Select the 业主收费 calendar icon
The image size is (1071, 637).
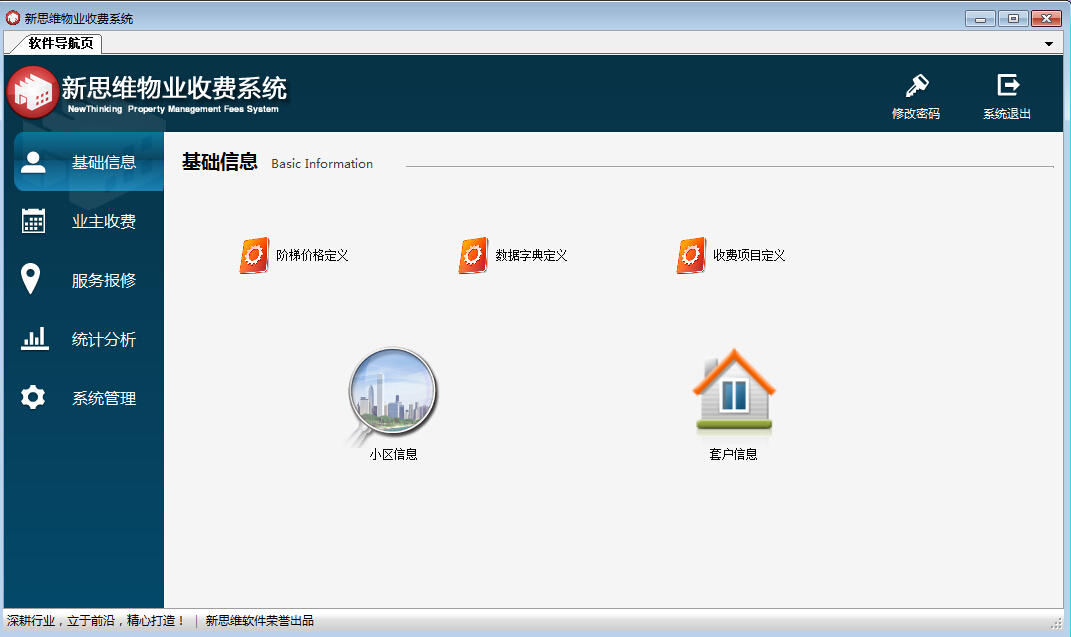tap(33, 221)
